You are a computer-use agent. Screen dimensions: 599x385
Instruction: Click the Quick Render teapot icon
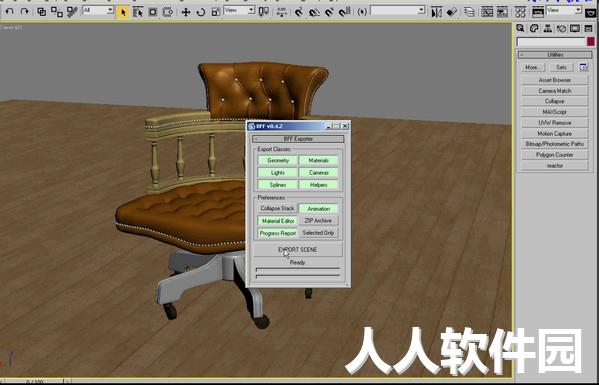tap(591, 12)
